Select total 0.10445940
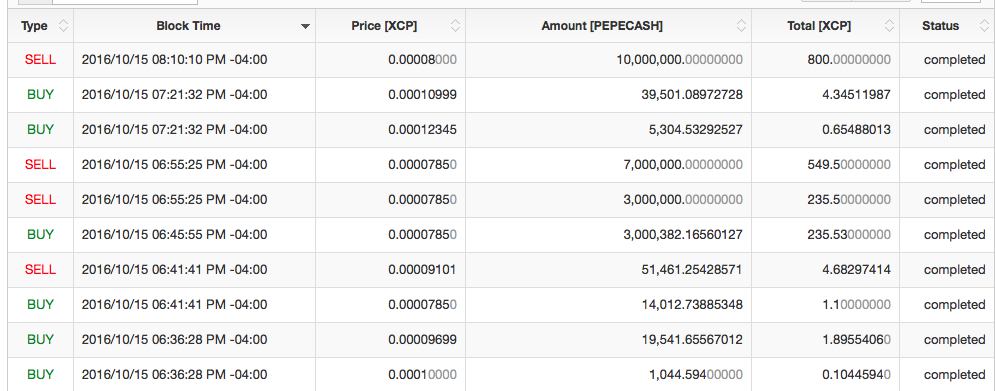The width and height of the screenshot is (995, 391). coord(857,374)
